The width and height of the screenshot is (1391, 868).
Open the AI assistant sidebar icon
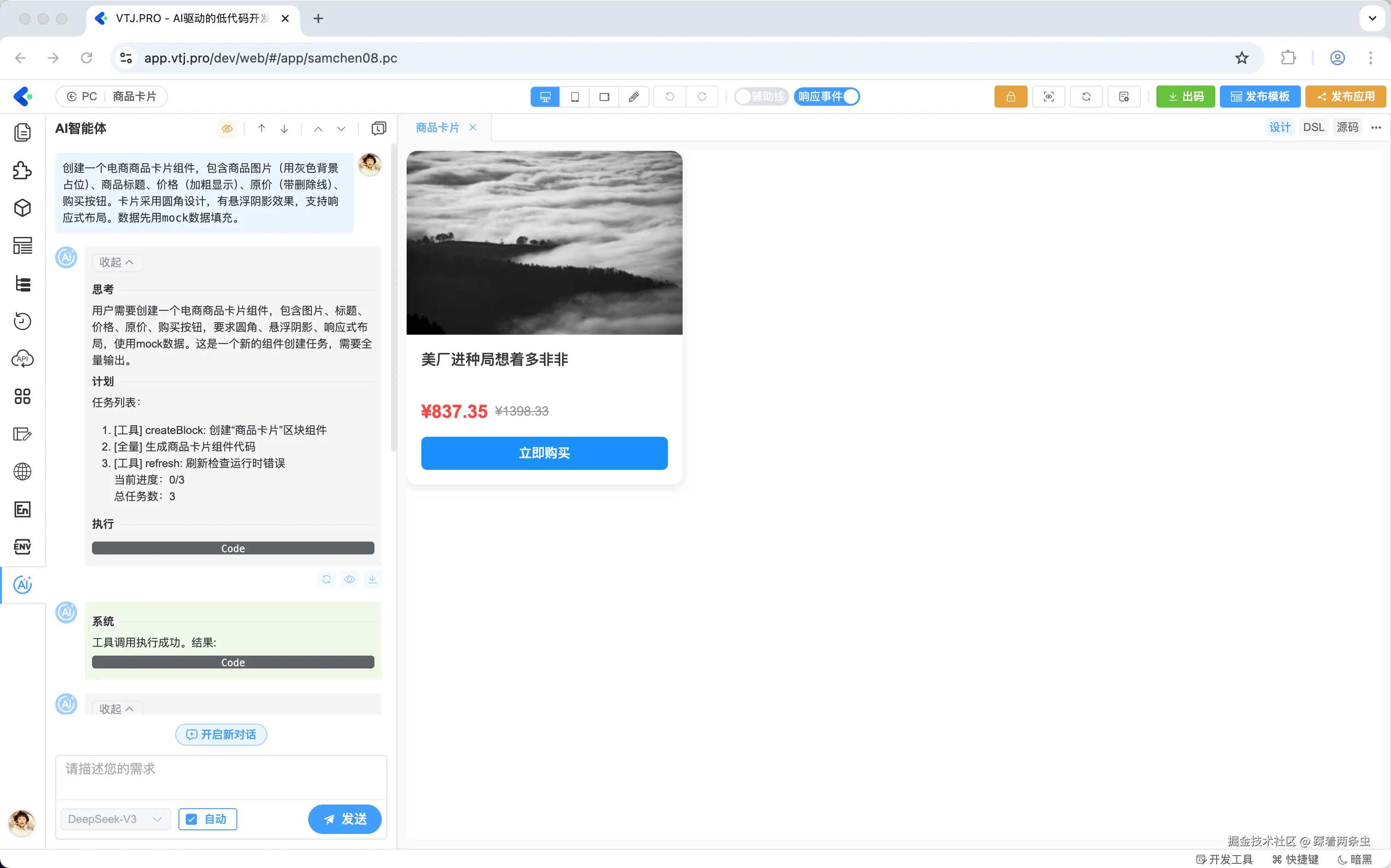(23, 584)
